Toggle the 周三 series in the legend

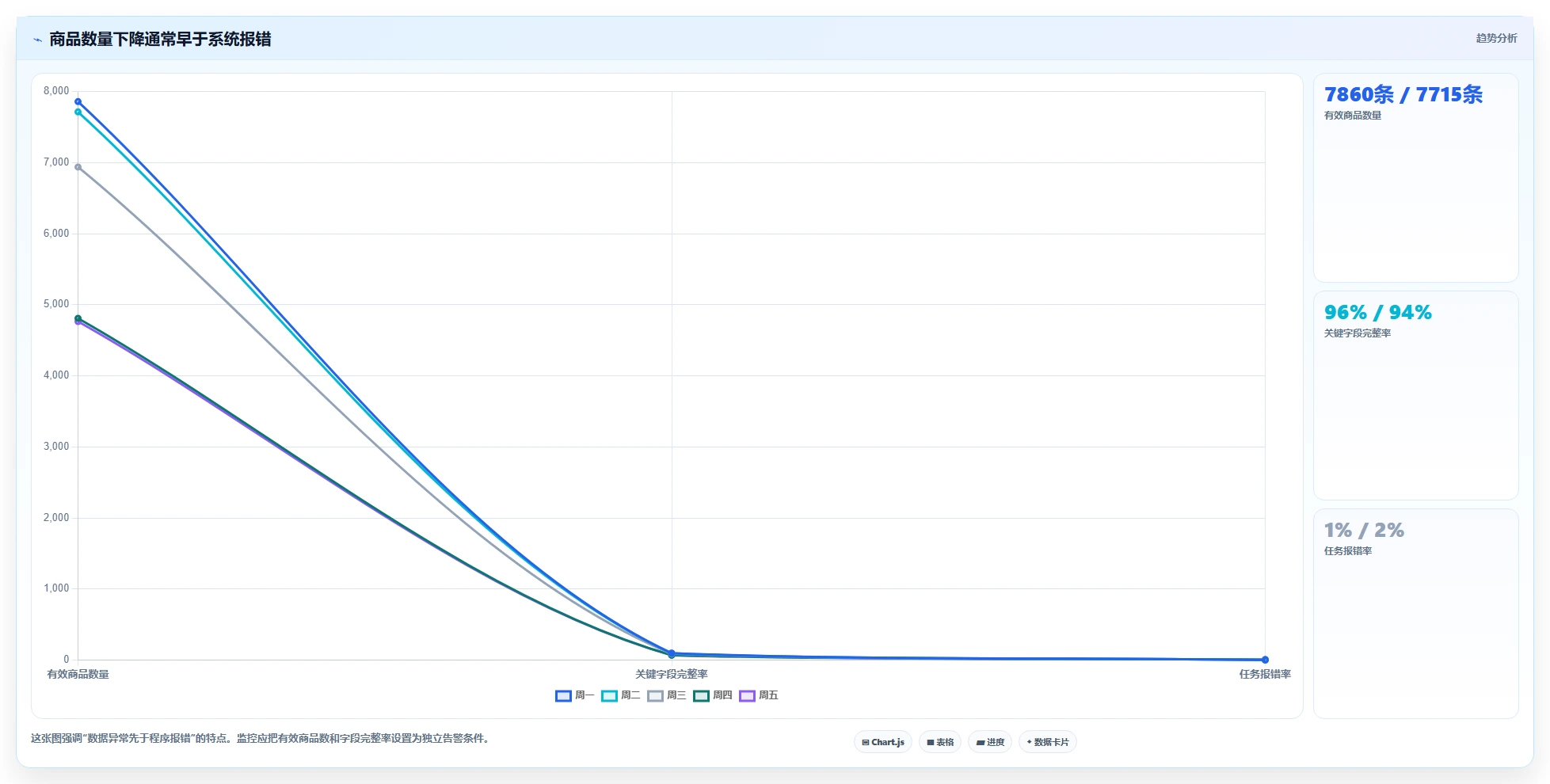pyautogui.click(x=666, y=695)
